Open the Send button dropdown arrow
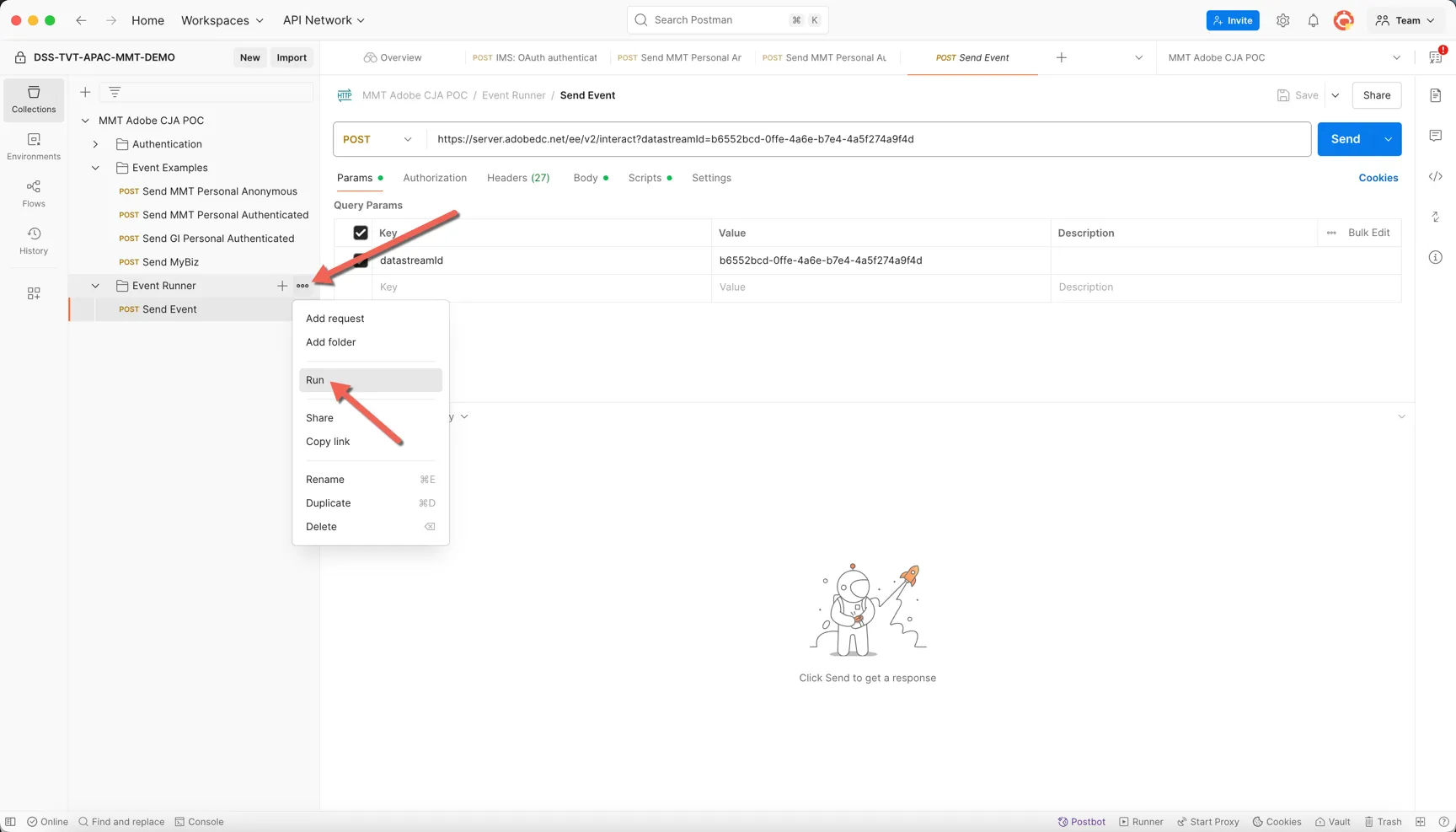This screenshot has height=832, width=1456. (x=1388, y=139)
